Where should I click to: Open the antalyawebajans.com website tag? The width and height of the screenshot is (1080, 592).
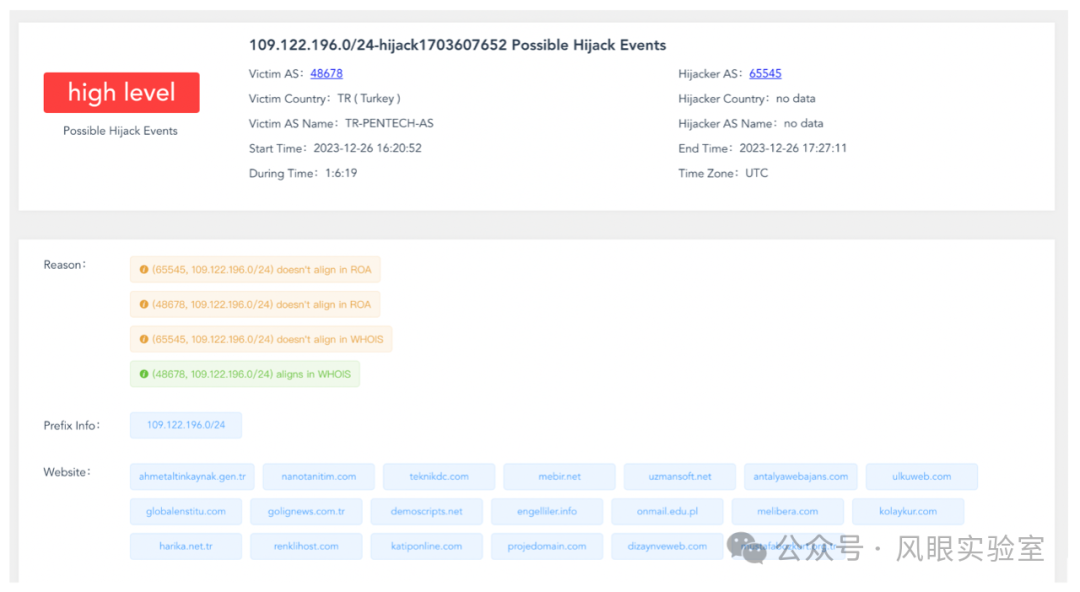tap(800, 477)
